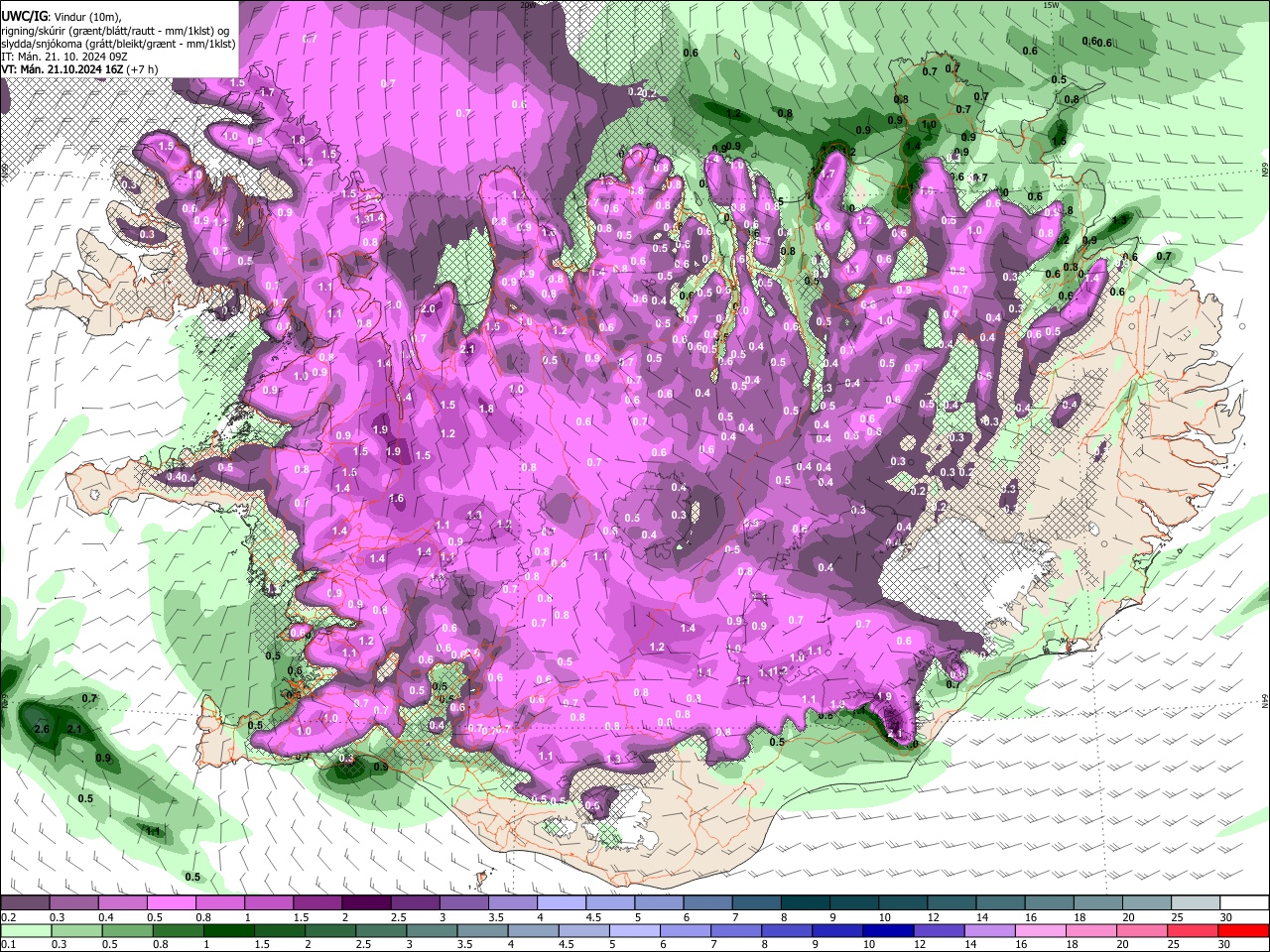Click the 'slydda/snjókoma' description line

[118, 44]
